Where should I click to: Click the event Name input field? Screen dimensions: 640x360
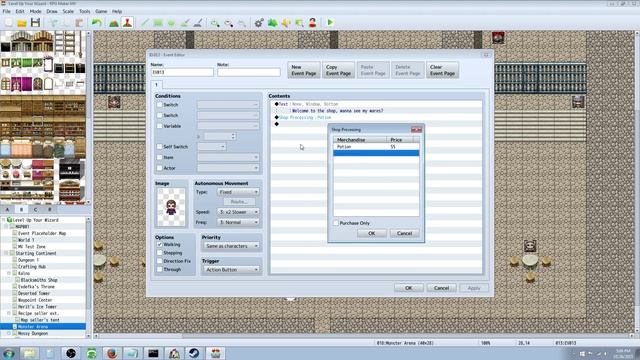coord(182,72)
